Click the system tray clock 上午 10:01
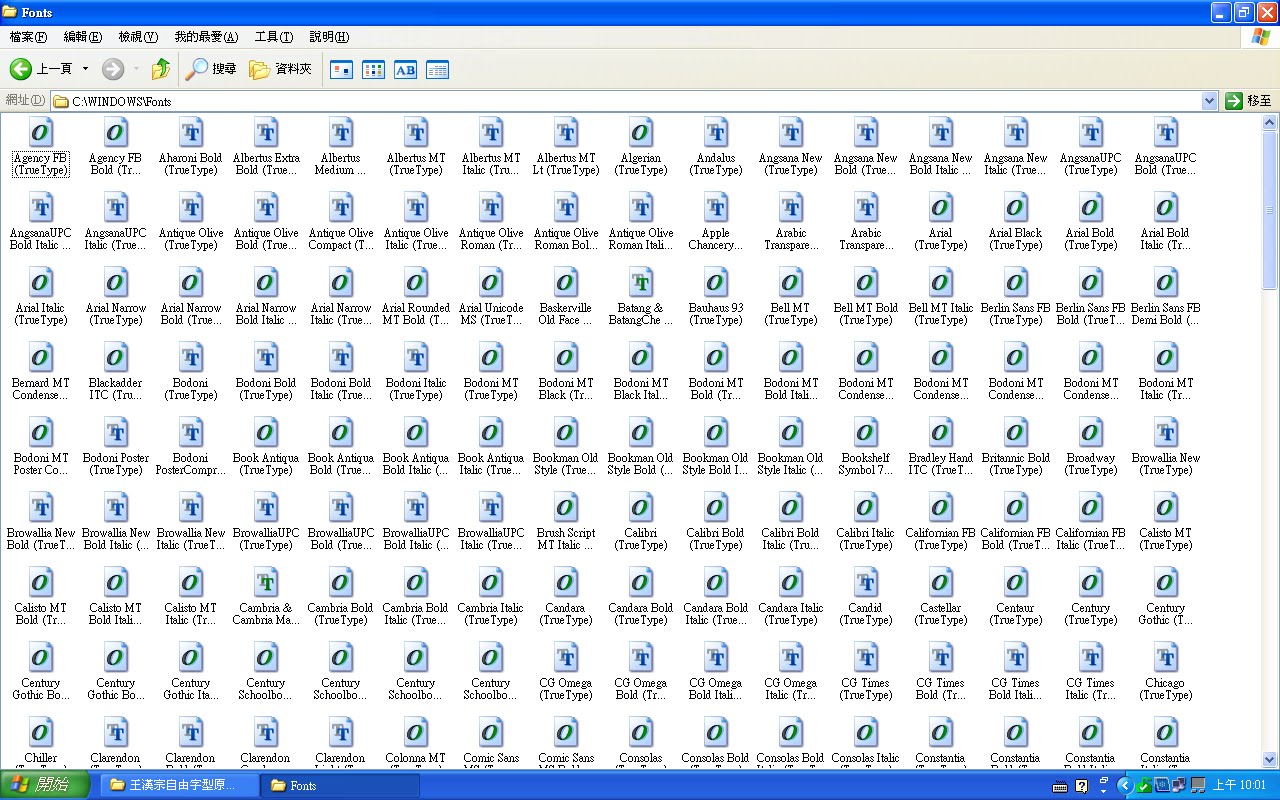 1239,785
